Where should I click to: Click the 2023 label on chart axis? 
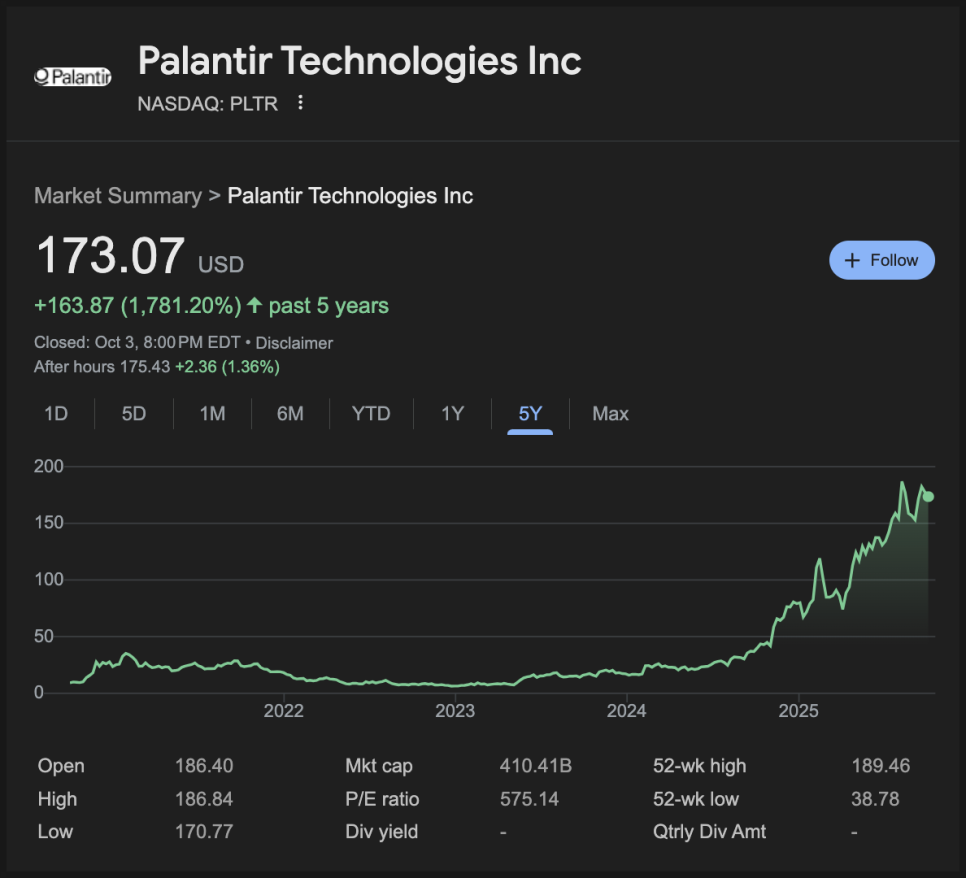click(455, 712)
